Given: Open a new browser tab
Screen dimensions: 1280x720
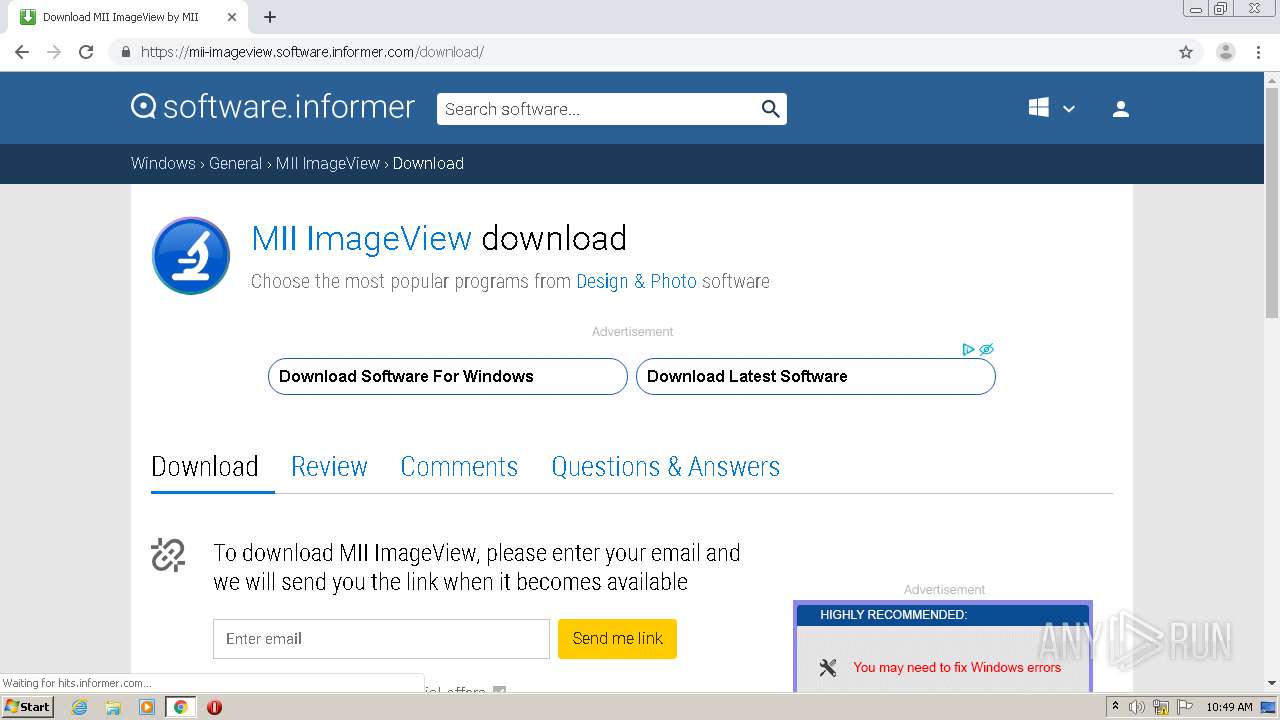Looking at the screenshot, I should click(x=270, y=17).
